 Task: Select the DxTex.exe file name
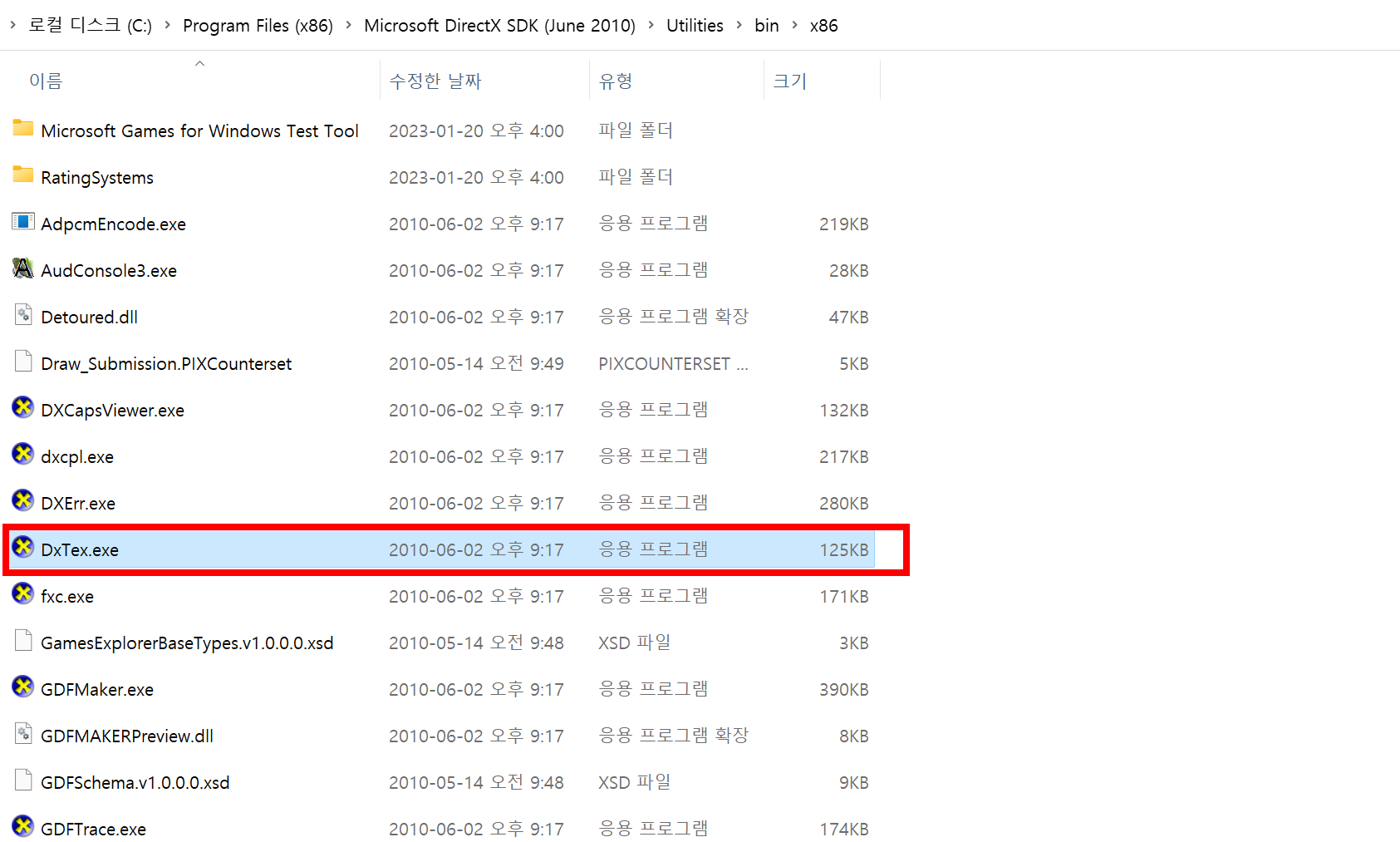coord(80,549)
